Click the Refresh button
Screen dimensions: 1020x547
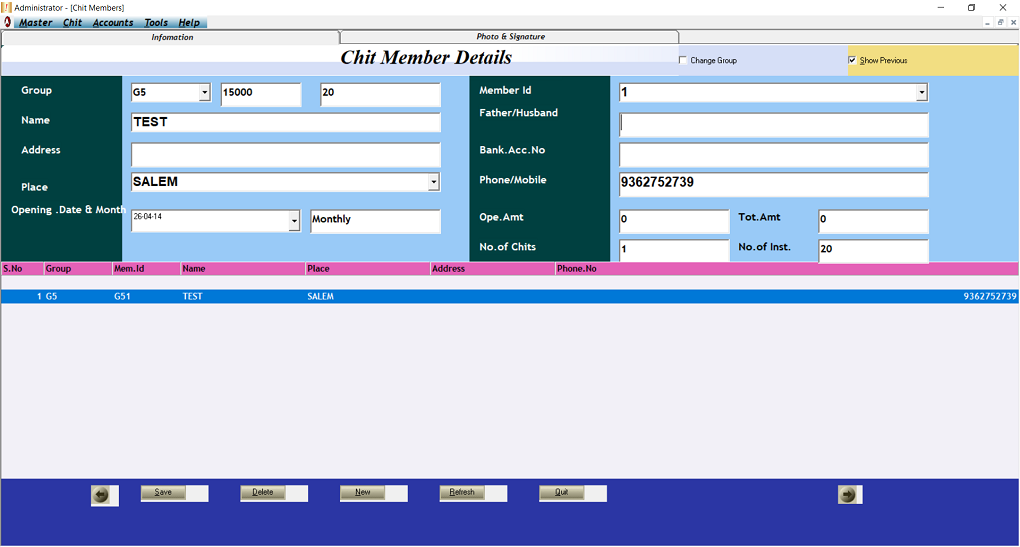462,492
